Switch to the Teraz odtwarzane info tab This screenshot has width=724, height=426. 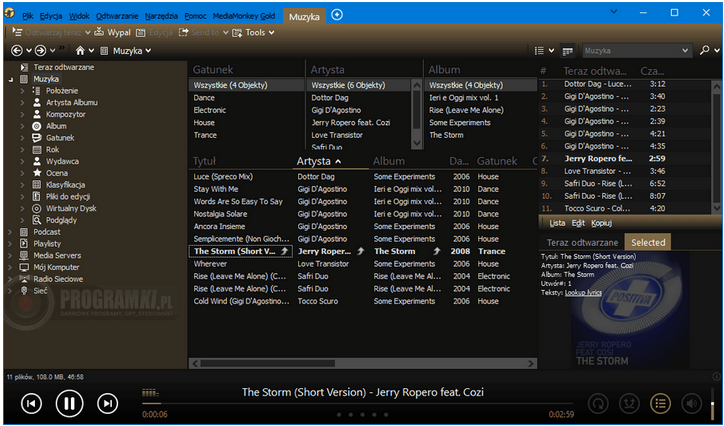click(x=582, y=242)
